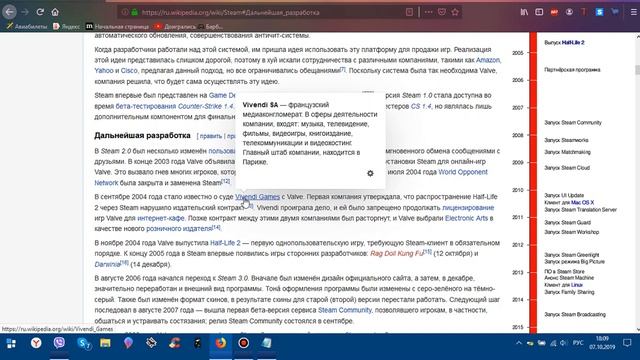Image resolution: width=640 pixels, height=360 pixels.
Task: Open the Windows notification center icon
Action: [x=627, y=343]
